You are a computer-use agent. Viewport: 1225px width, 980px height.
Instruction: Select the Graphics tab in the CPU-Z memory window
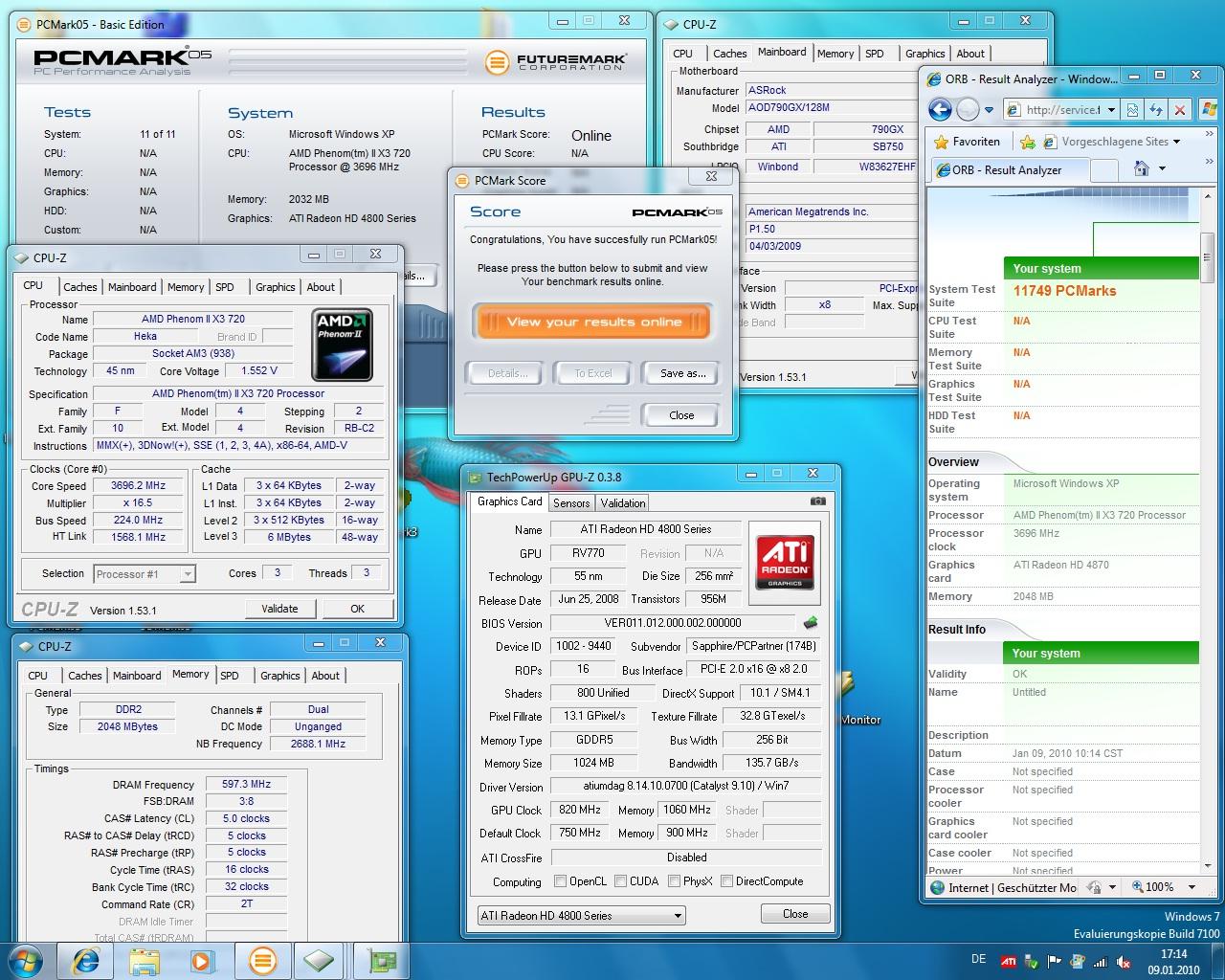(x=280, y=676)
